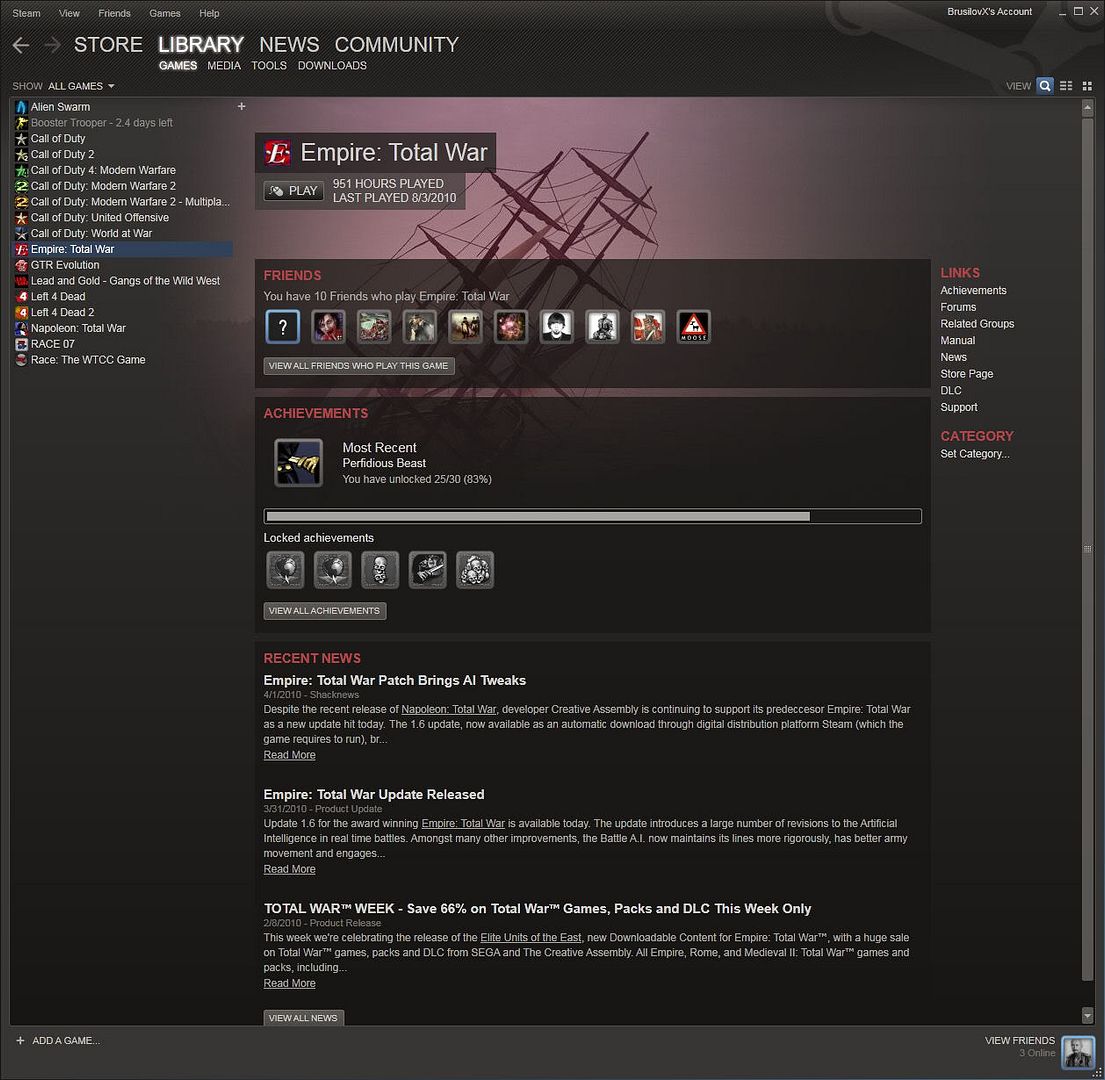
Task: Click the forward navigation arrow
Action: [x=52, y=45]
